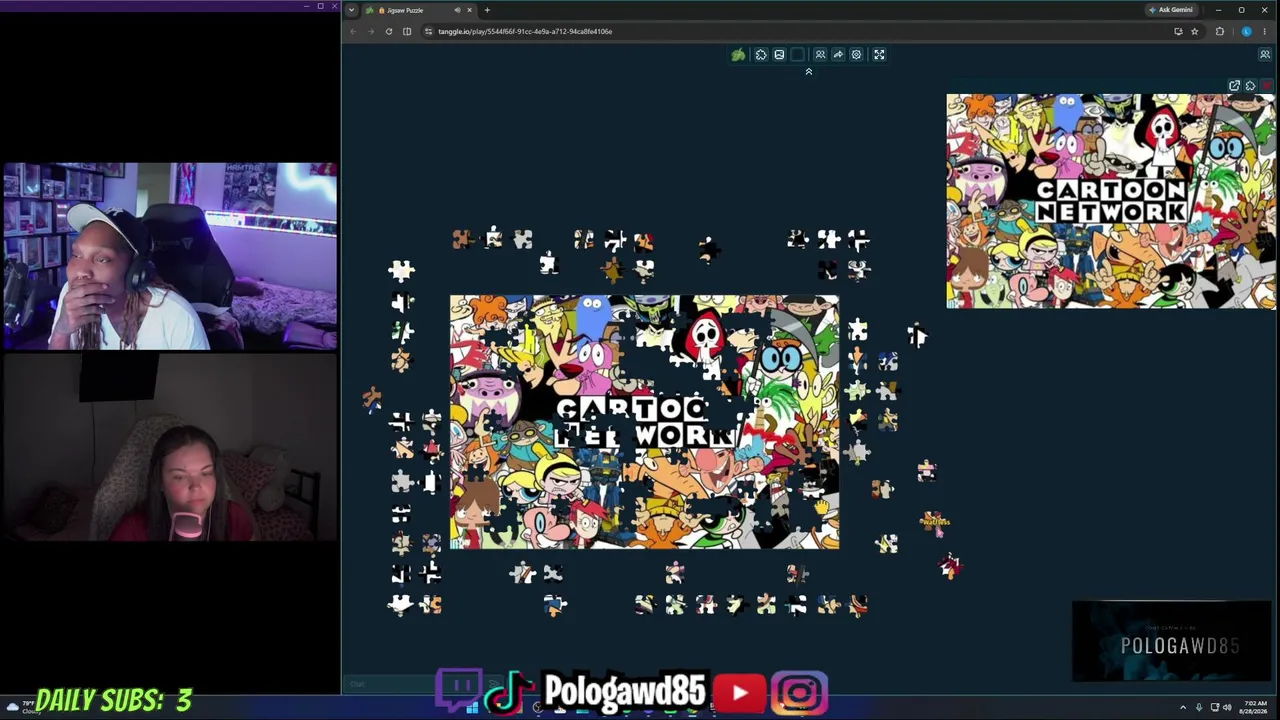Click the assembled Cartoon Network puzzle board
Viewport: 1280px width, 720px height.
coord(644,422)
